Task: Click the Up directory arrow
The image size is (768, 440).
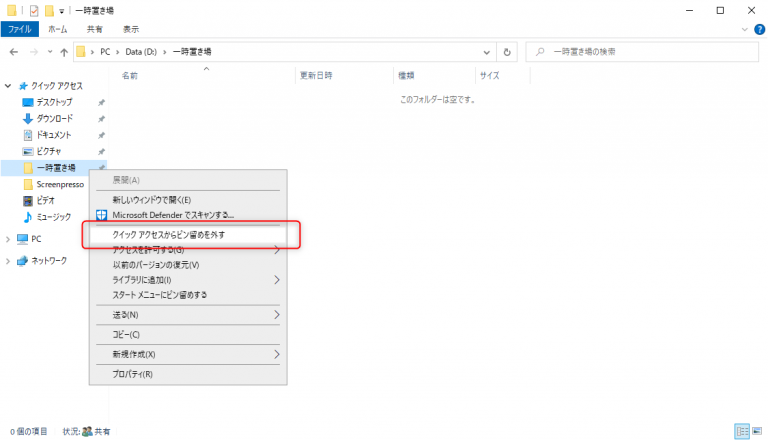Action: point(64,52)
